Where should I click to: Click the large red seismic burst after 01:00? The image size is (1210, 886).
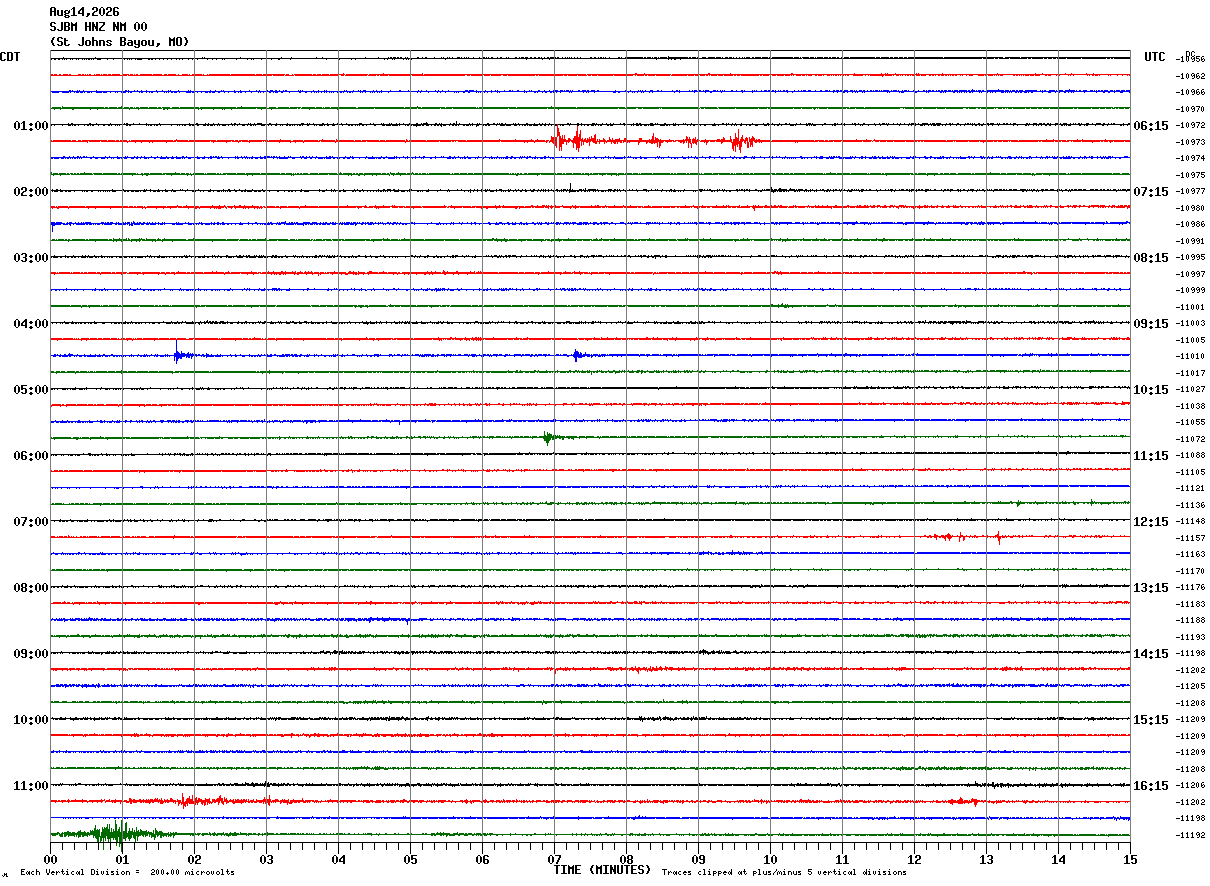tap(655, 140)
